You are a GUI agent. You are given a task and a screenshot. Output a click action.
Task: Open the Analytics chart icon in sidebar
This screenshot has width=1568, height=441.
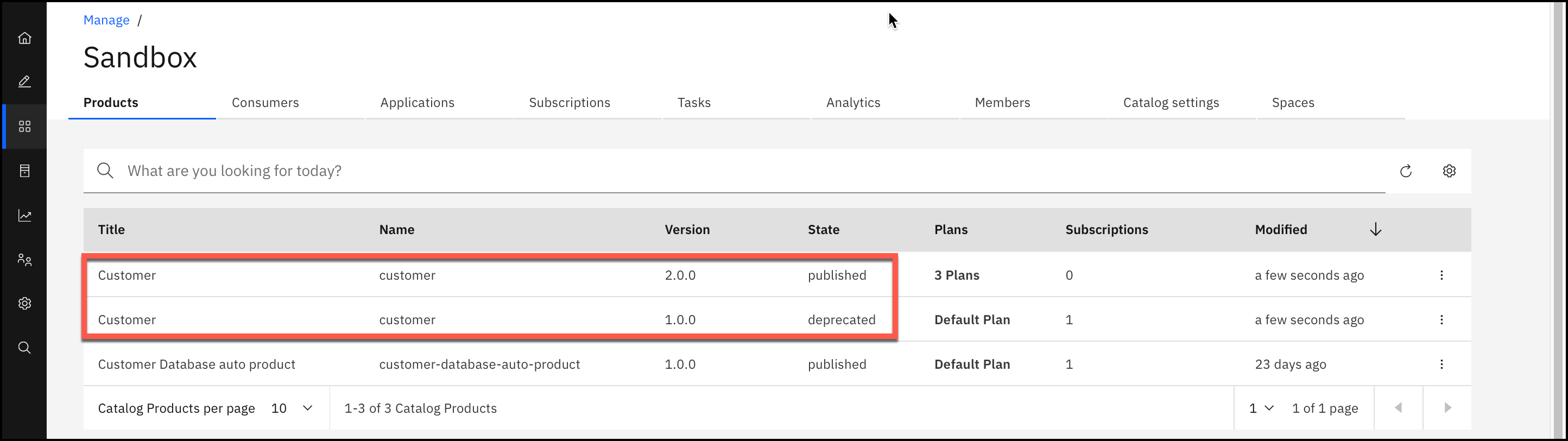click(24, 216)
